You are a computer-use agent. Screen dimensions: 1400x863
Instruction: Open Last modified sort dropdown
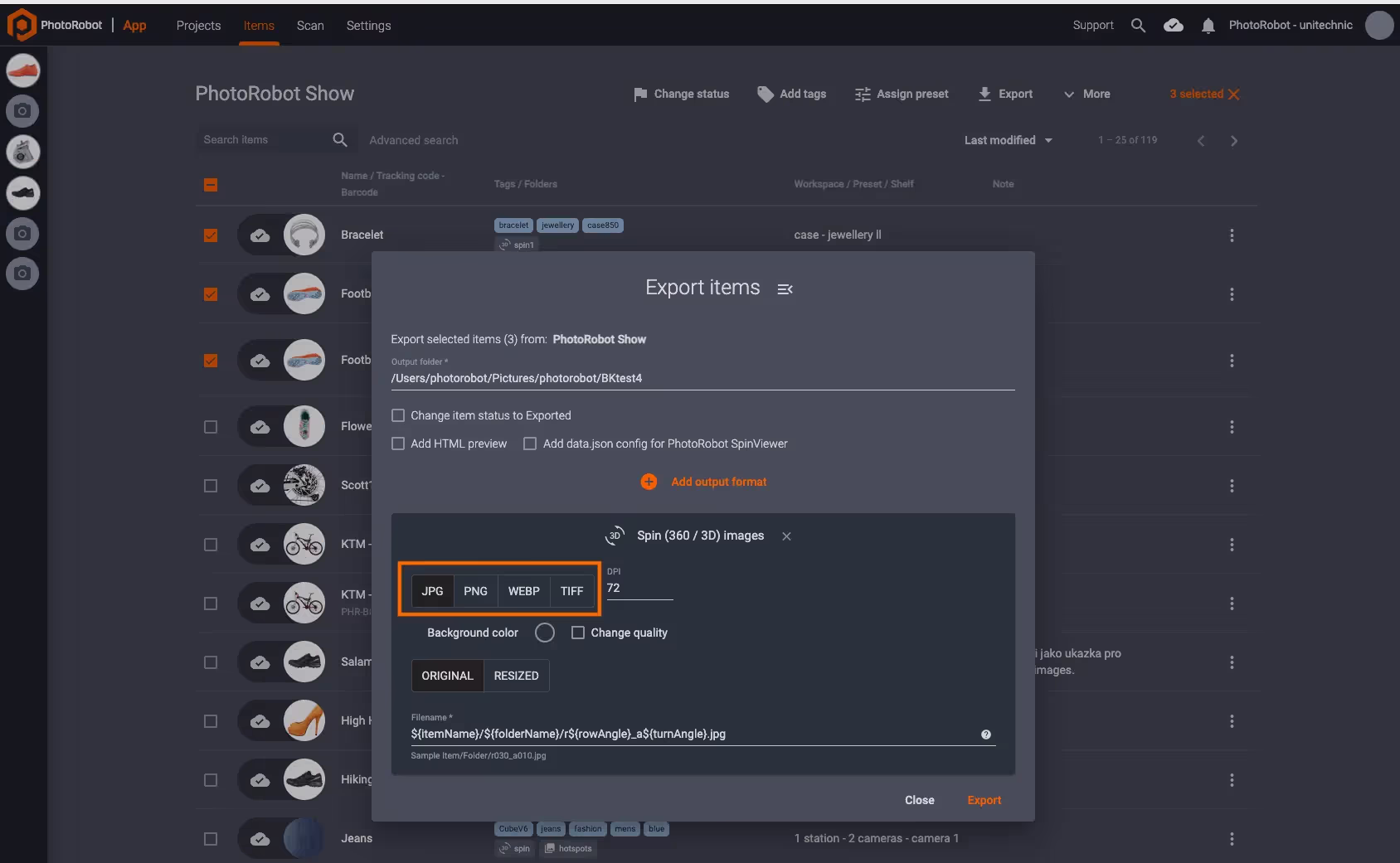(x=1008, y=140)
